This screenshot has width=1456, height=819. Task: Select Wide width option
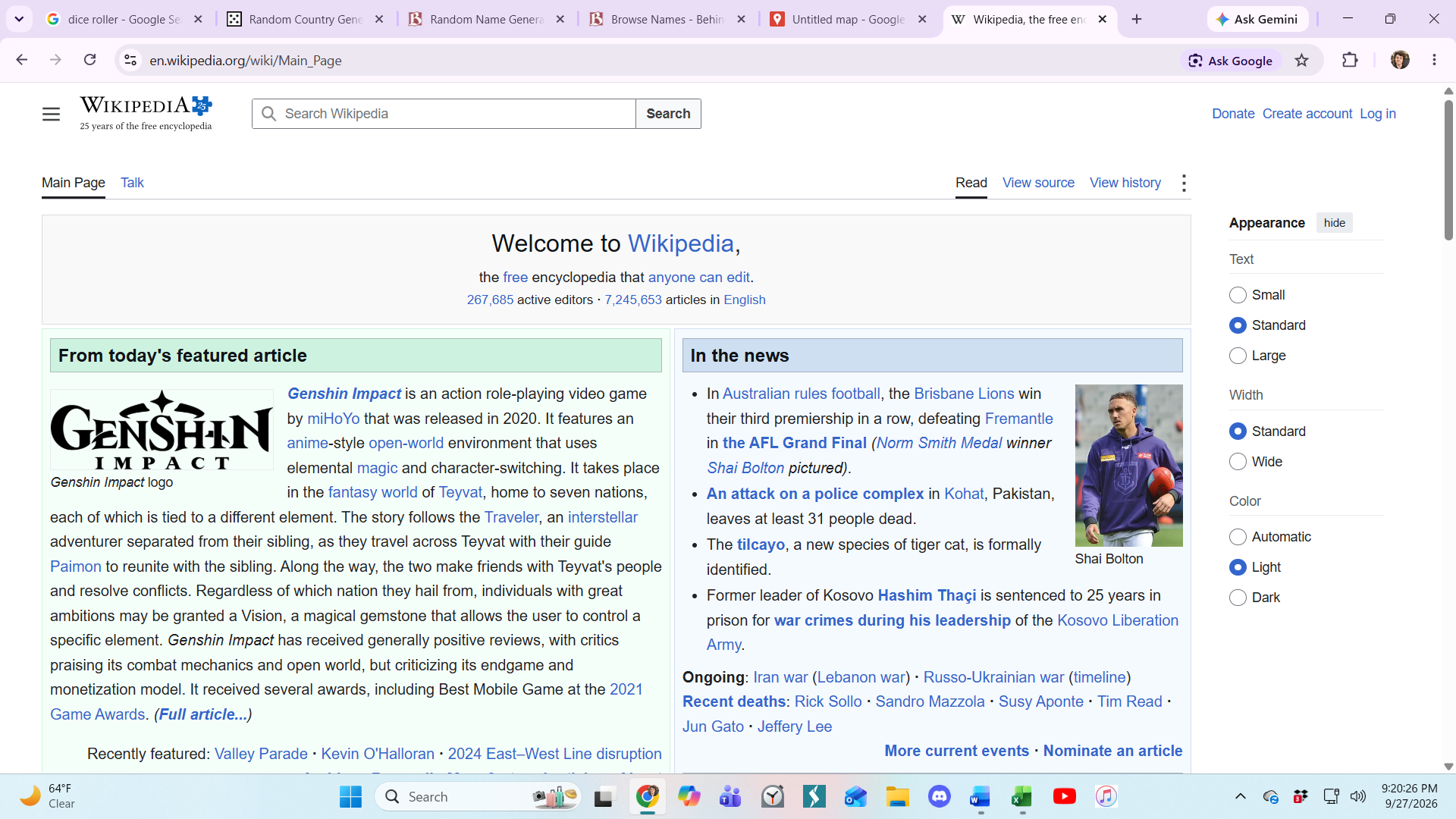1238,462
